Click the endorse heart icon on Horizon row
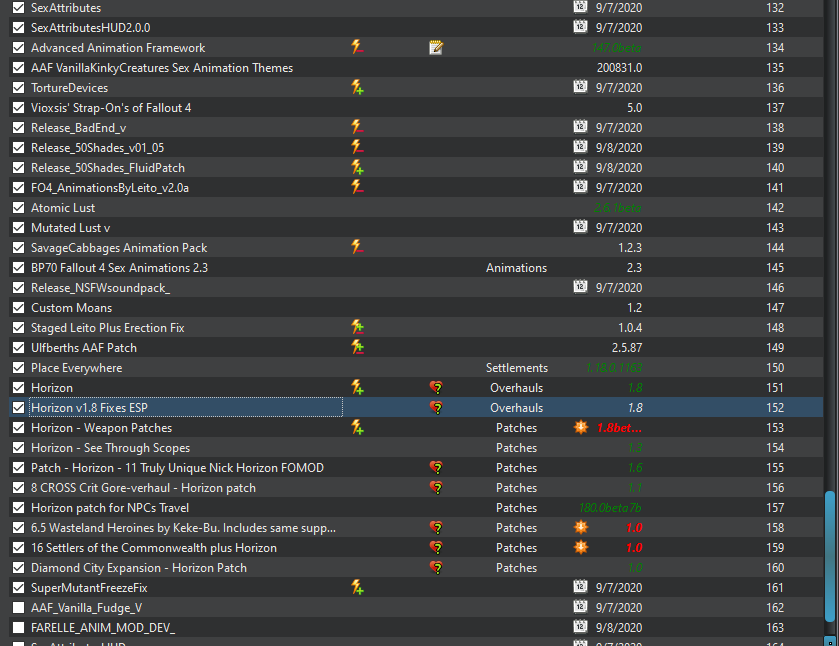Image resolution: width=839 pixels, height=646 pixels. [437, 387]
